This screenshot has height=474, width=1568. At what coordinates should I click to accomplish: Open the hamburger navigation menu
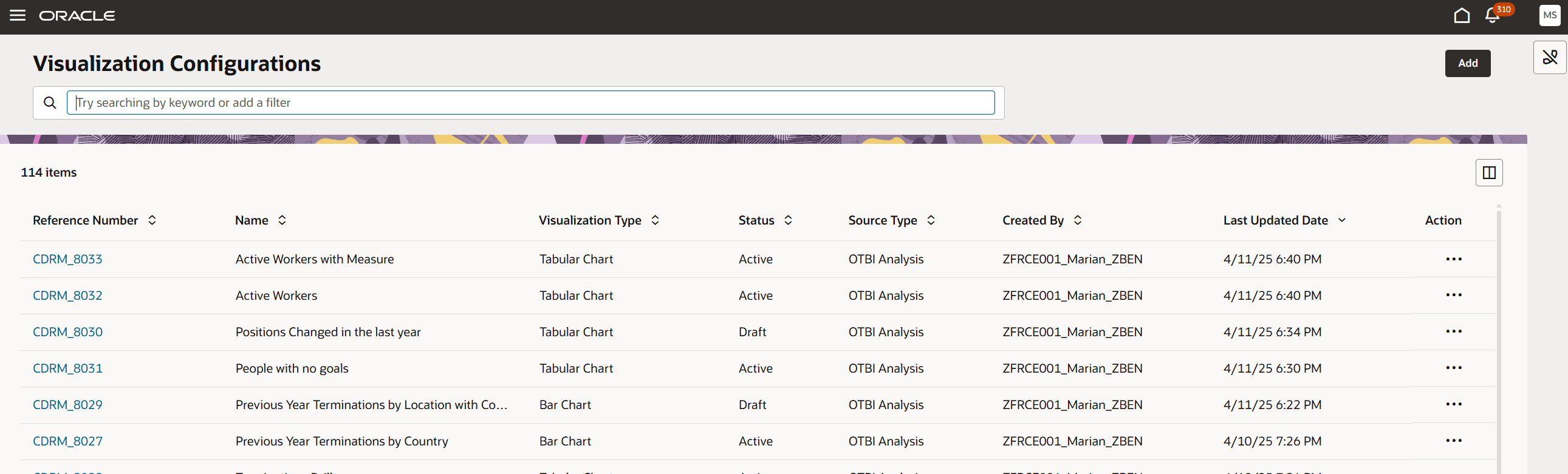click(x=18, y=15)
